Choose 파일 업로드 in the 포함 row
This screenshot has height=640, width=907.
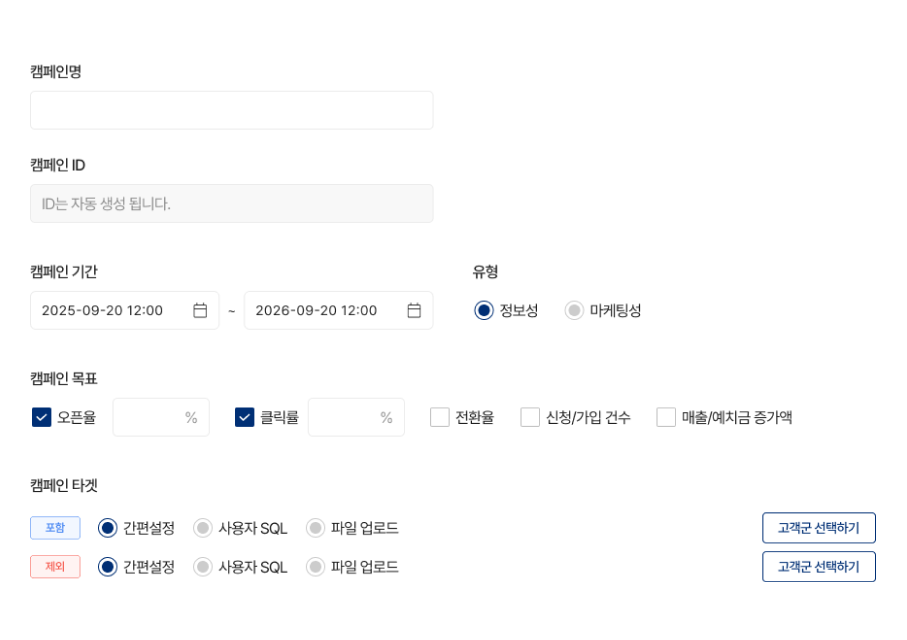click(313, 527)
